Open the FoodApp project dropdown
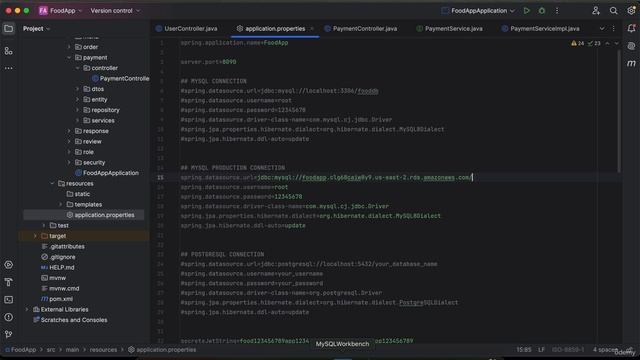The height and width of the screenshot is (360, 640). 60,11
